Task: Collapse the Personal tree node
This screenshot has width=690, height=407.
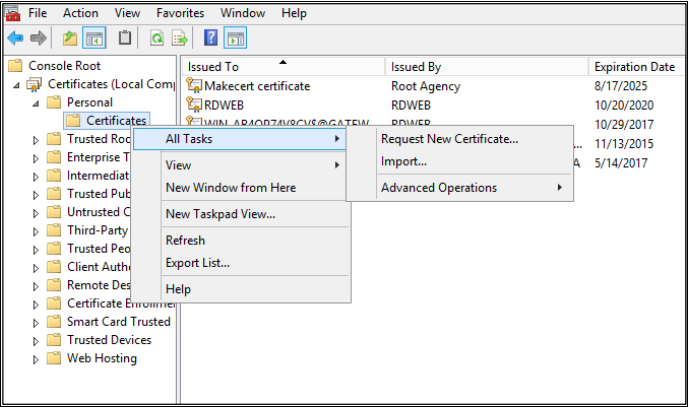Action: click(x=36, y=103)
